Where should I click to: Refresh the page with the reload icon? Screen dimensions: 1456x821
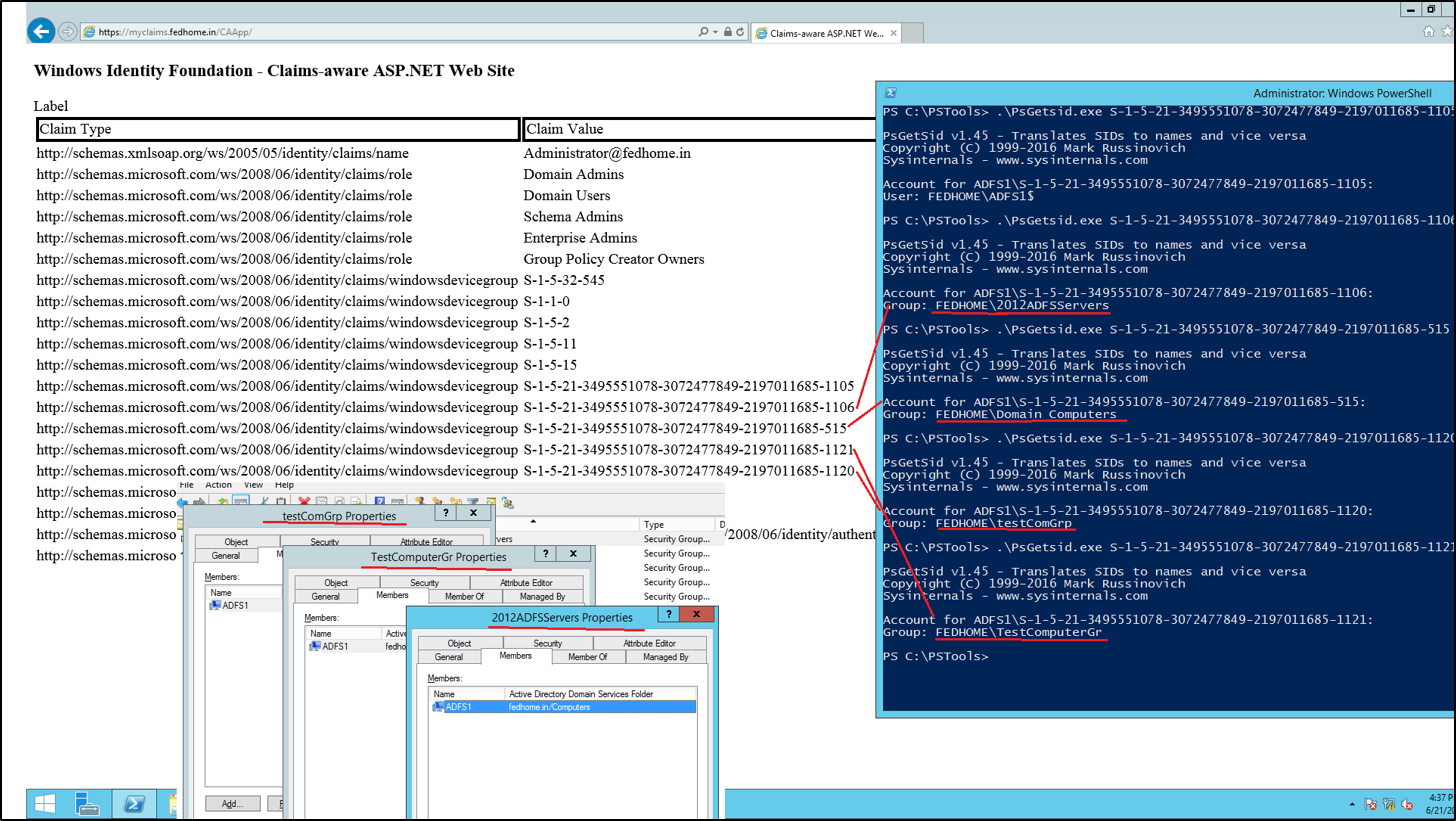click(740, 32)
